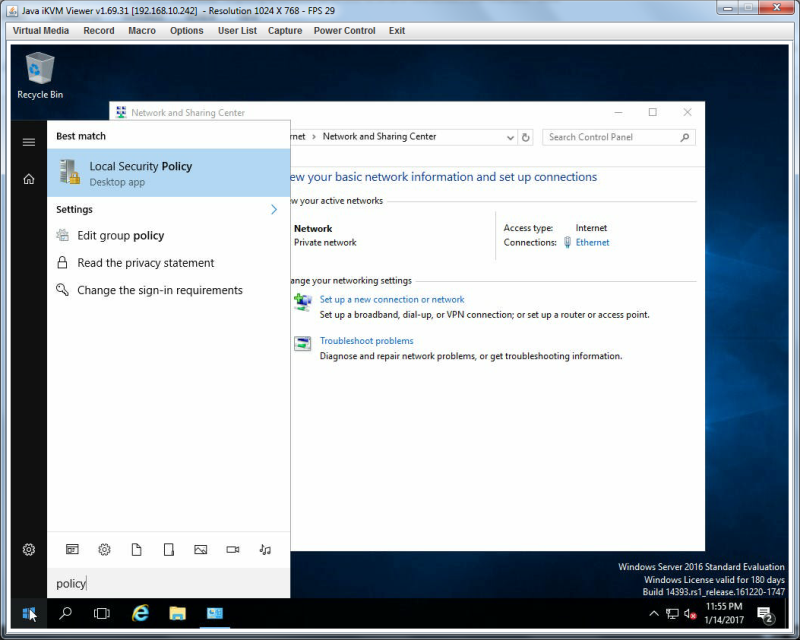Filter search results by photos icon
The height and width of the screenshot is (640, 800).
[x=201, y=550]
